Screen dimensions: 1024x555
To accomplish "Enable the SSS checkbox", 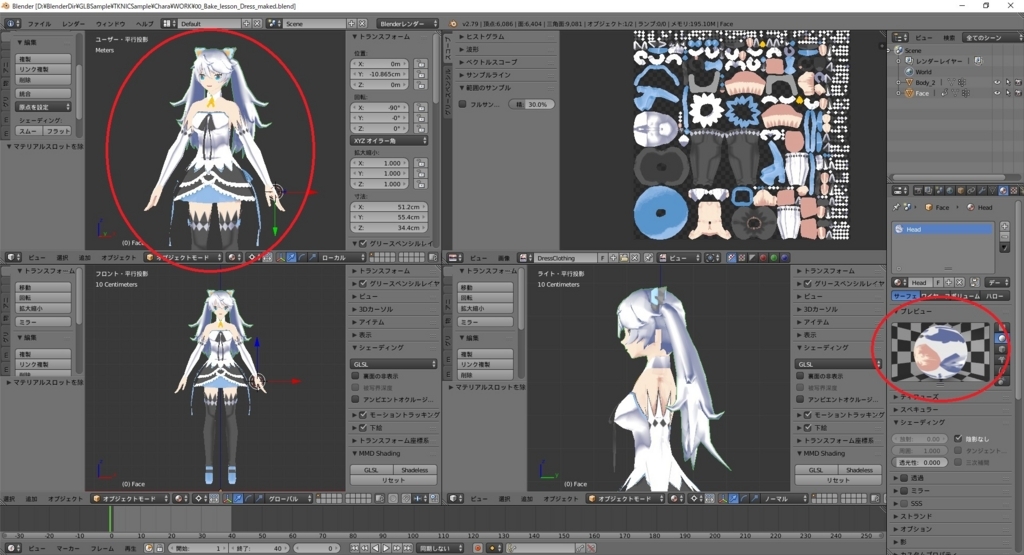I will [904, 503].
